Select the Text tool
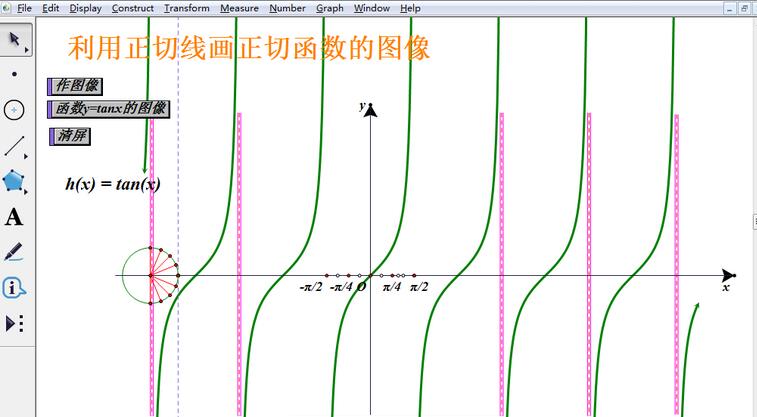 pos(14,217)
